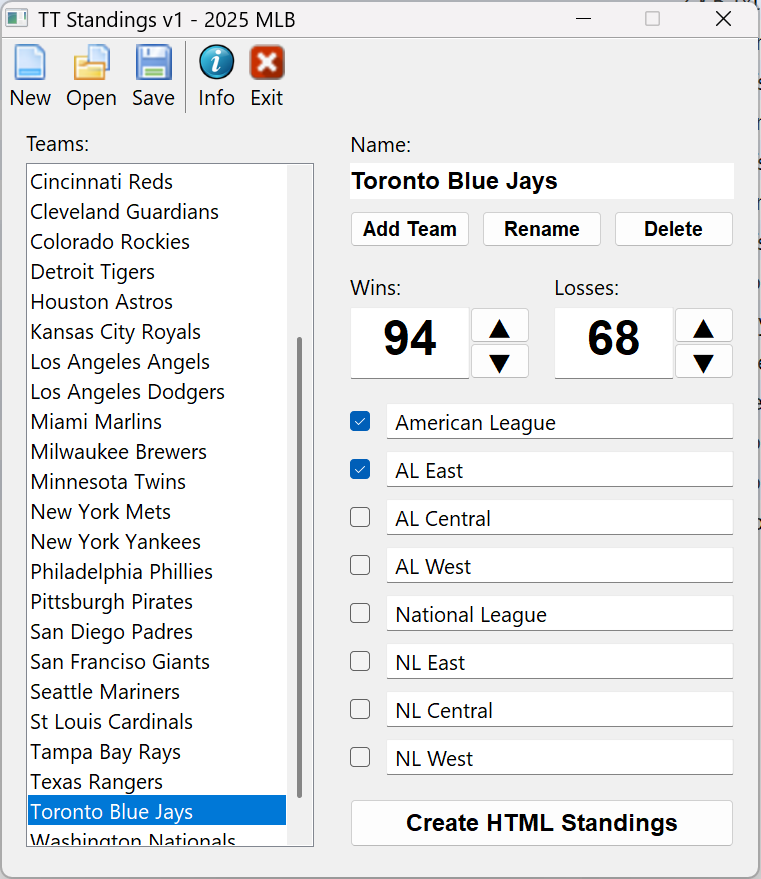The image size is (761, 879).
Task: Edit the NL West group name field
Action: pyautogui.click(x=560, y=758)
